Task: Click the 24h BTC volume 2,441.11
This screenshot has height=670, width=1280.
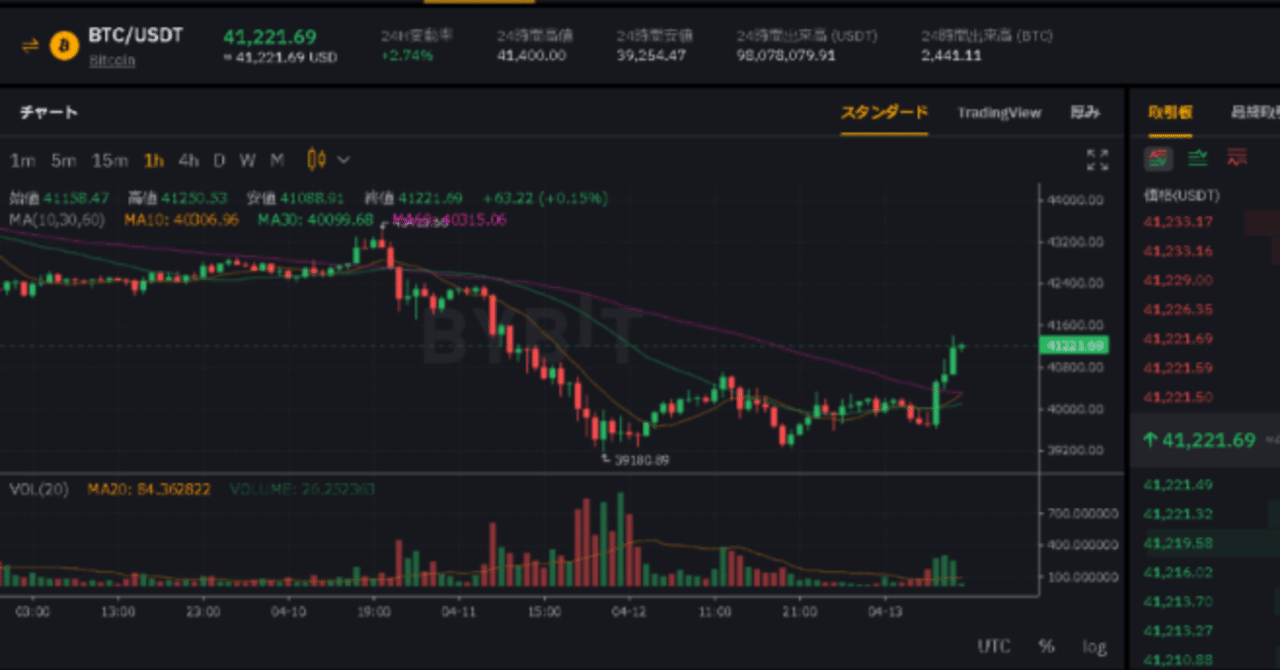Action: [951, 56]
